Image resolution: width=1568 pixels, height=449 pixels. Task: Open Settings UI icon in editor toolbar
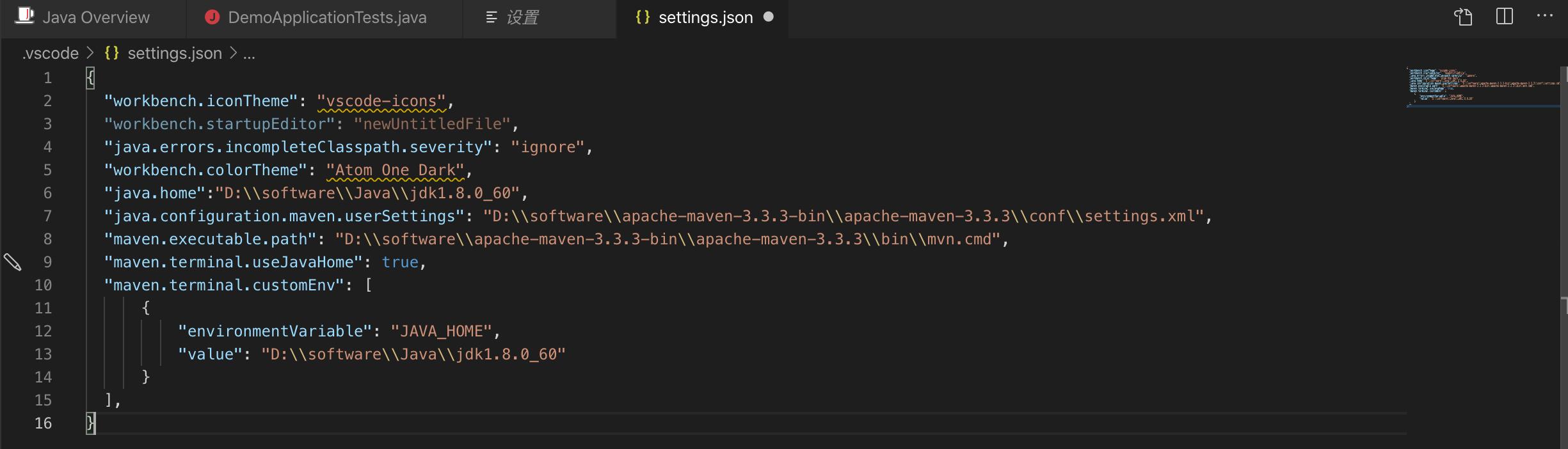pos(1463,17)
